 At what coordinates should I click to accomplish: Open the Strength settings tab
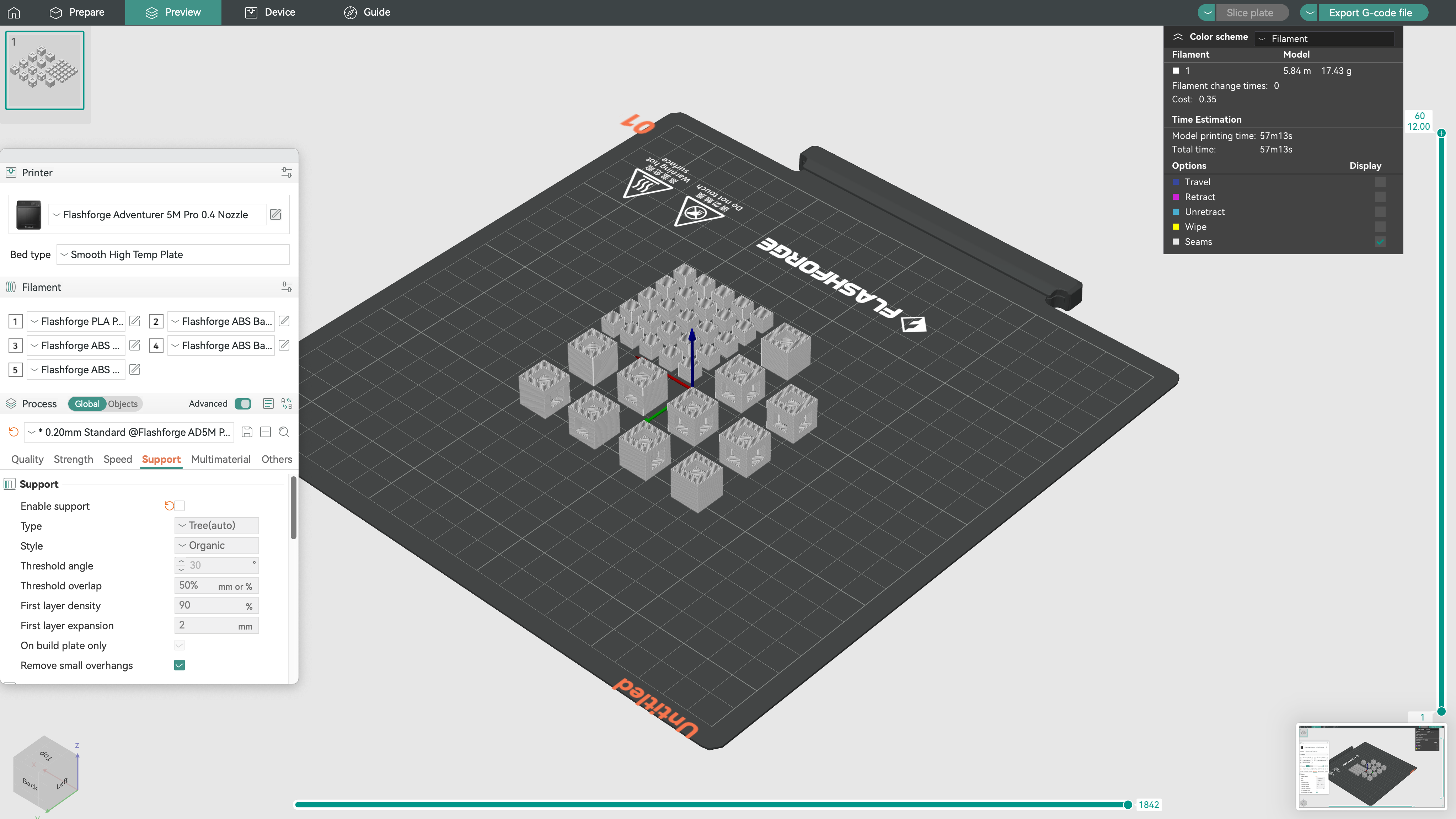pyautogui.click(x=73, y=460)
